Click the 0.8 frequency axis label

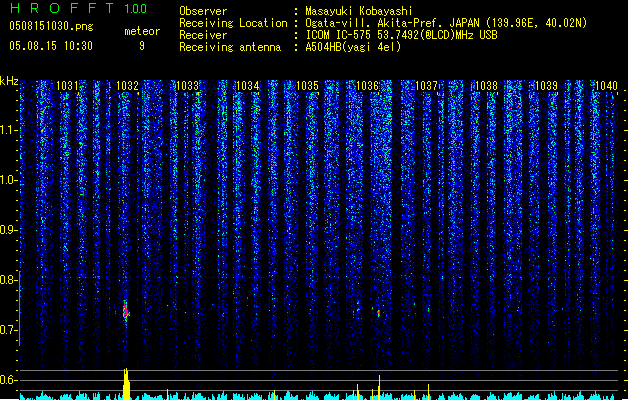click(8, 280)
